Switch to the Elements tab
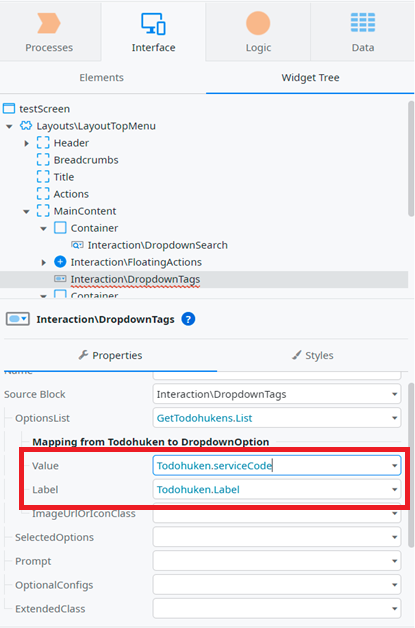This screenshot has height=628, width=415. (101, 78)
